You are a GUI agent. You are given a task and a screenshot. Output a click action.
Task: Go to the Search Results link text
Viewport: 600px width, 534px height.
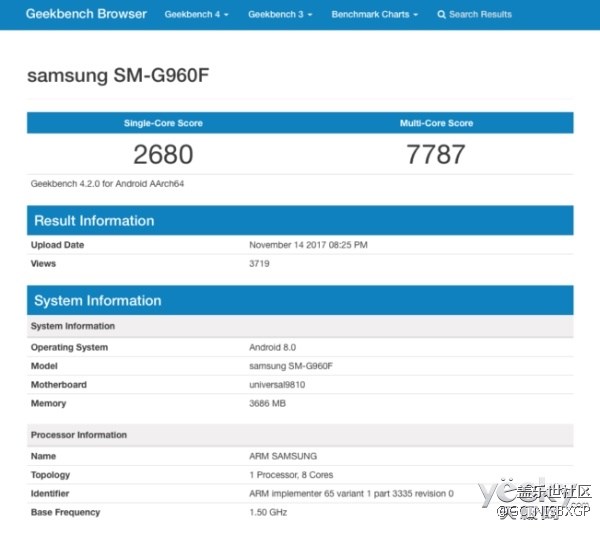(480, 15)
